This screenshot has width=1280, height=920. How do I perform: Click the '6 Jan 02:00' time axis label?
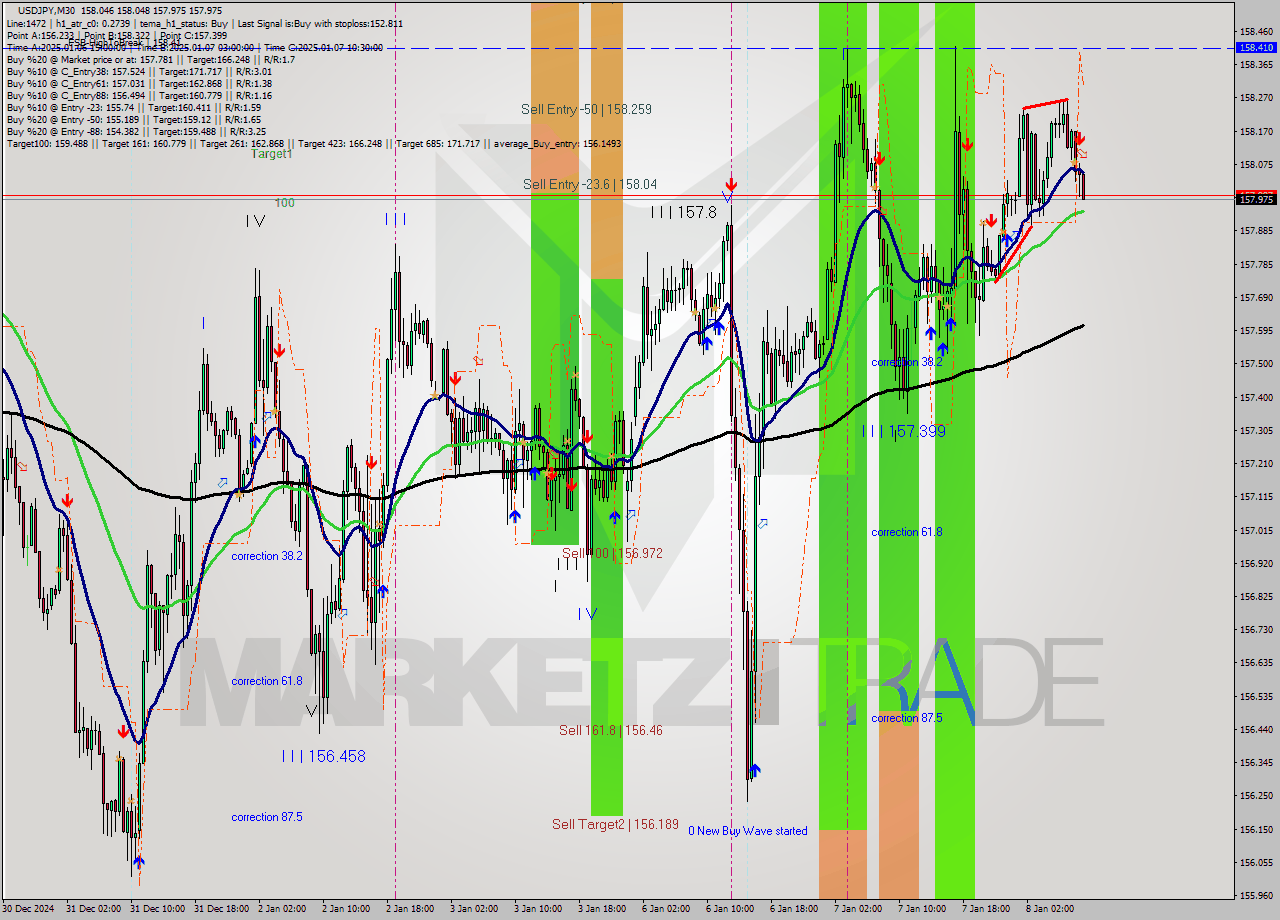[x=665, y=909]
